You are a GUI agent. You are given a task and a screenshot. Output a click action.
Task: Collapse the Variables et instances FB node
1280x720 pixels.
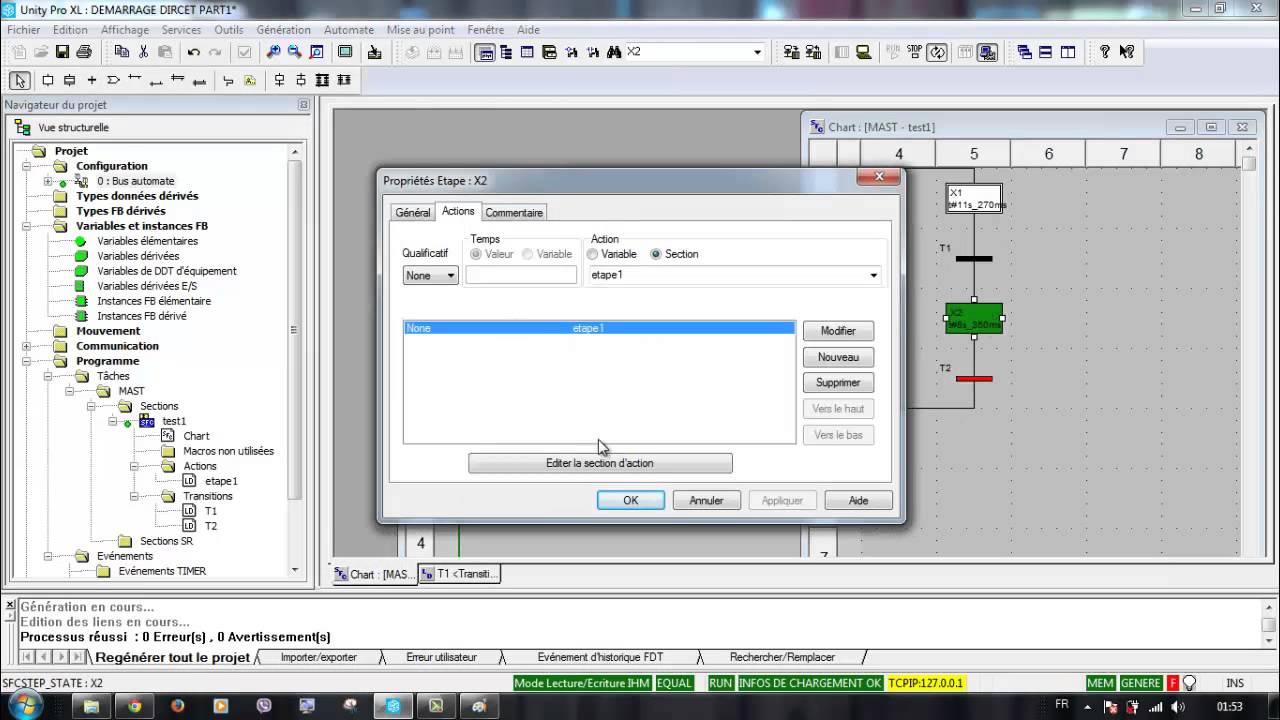coord(27,226)
